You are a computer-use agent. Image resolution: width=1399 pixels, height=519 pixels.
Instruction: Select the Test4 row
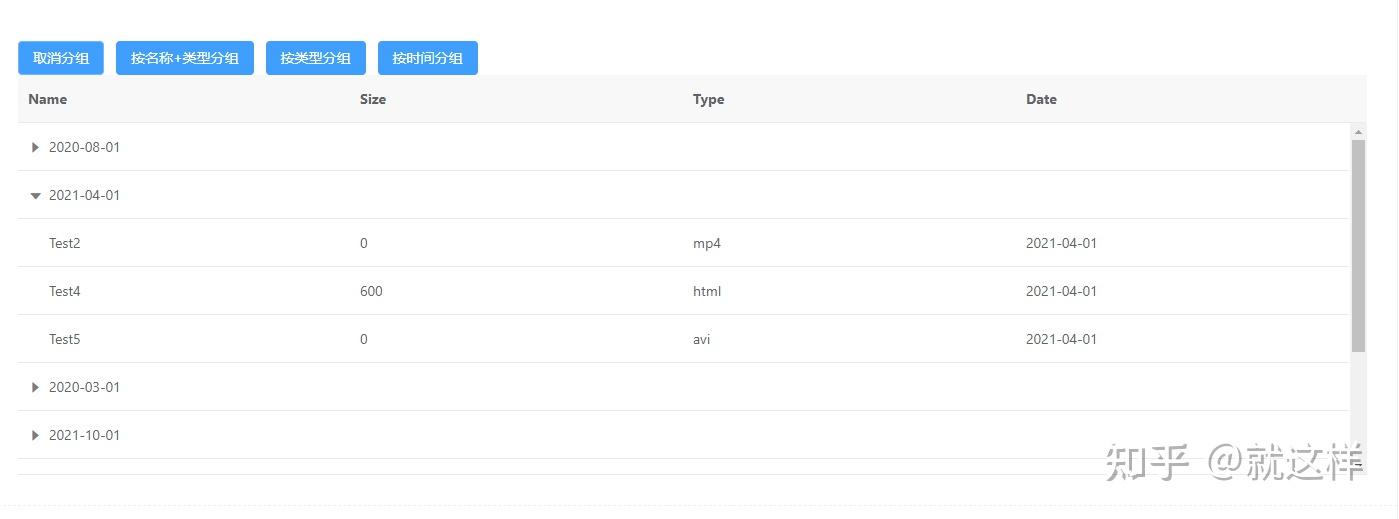(65, 291)
